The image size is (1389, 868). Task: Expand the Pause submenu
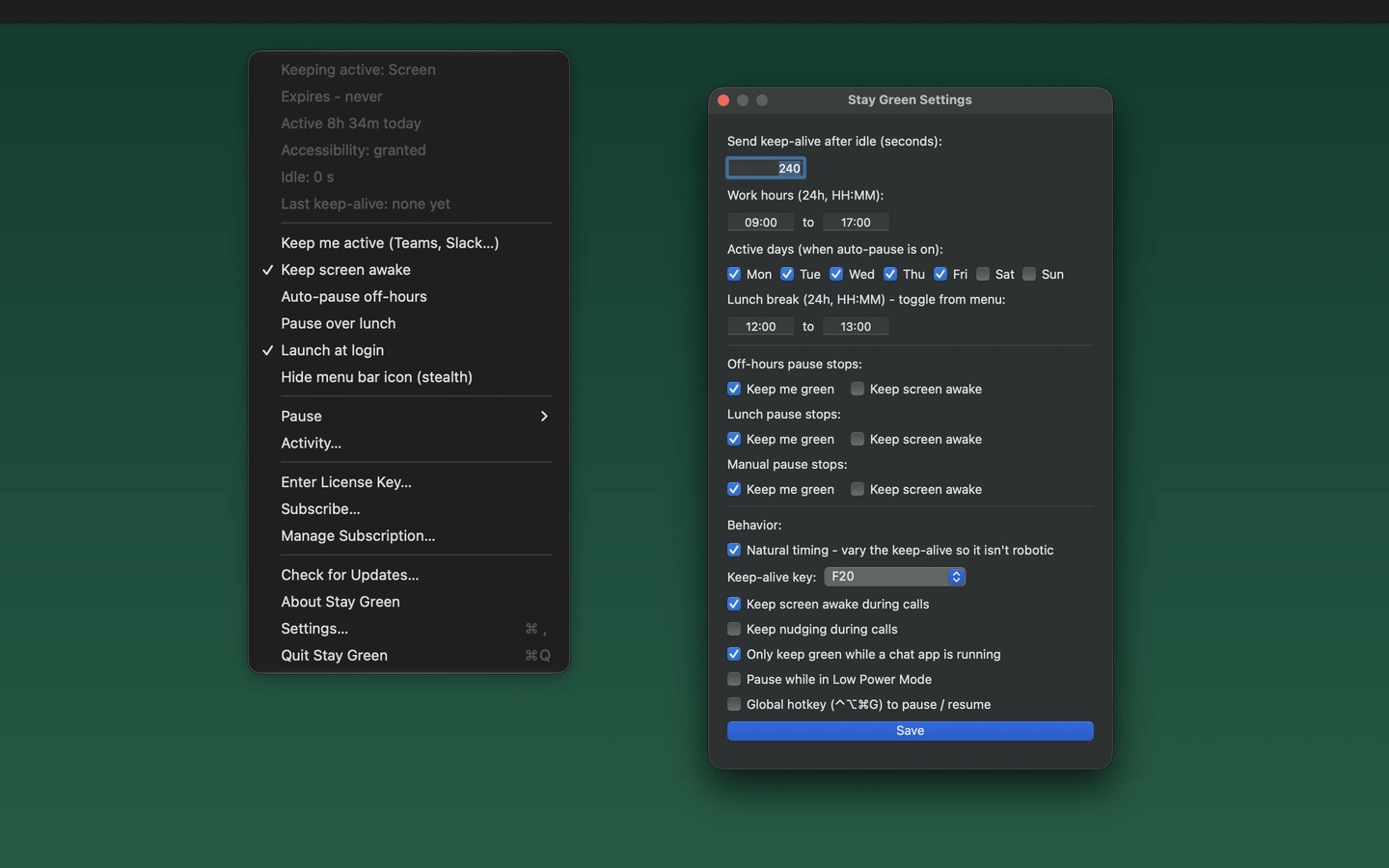pyautogui.click(x=409, y=417)
